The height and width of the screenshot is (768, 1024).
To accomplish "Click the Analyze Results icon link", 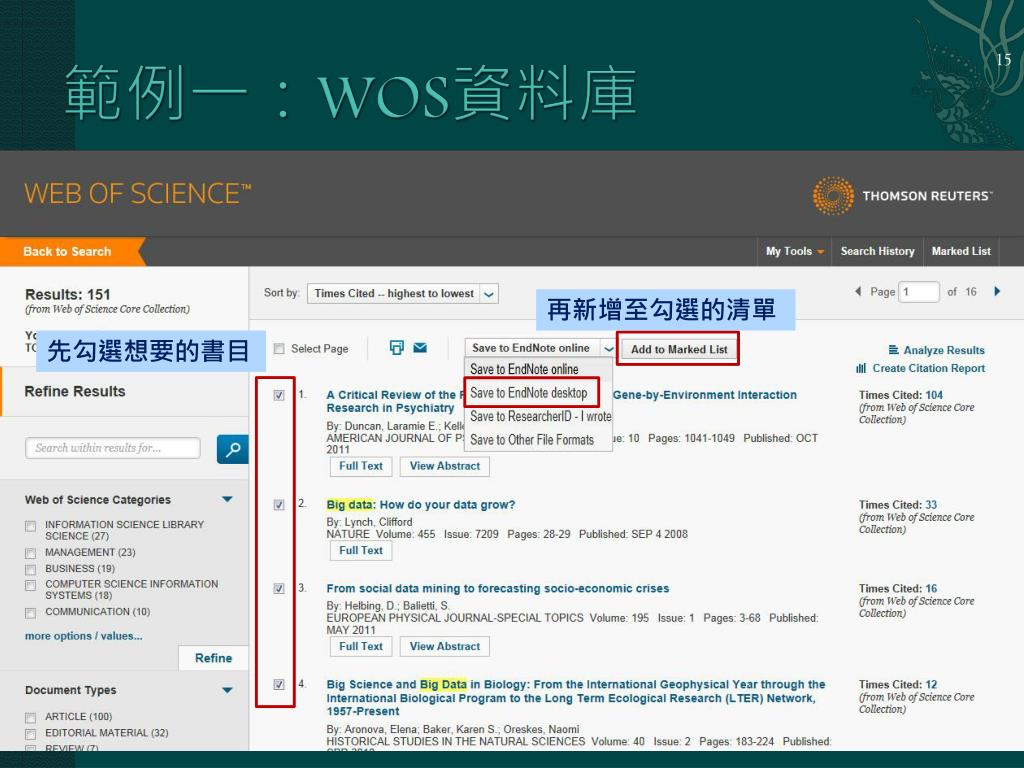I will tap(936, 350).
